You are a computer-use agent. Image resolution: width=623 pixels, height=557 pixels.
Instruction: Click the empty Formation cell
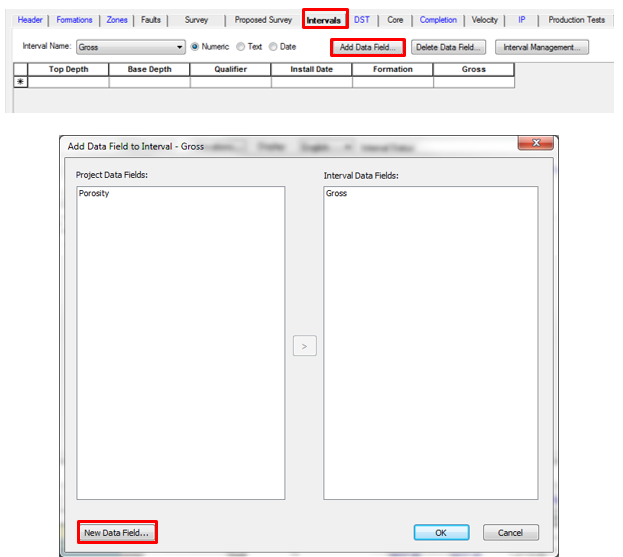(x=393, y=82)
